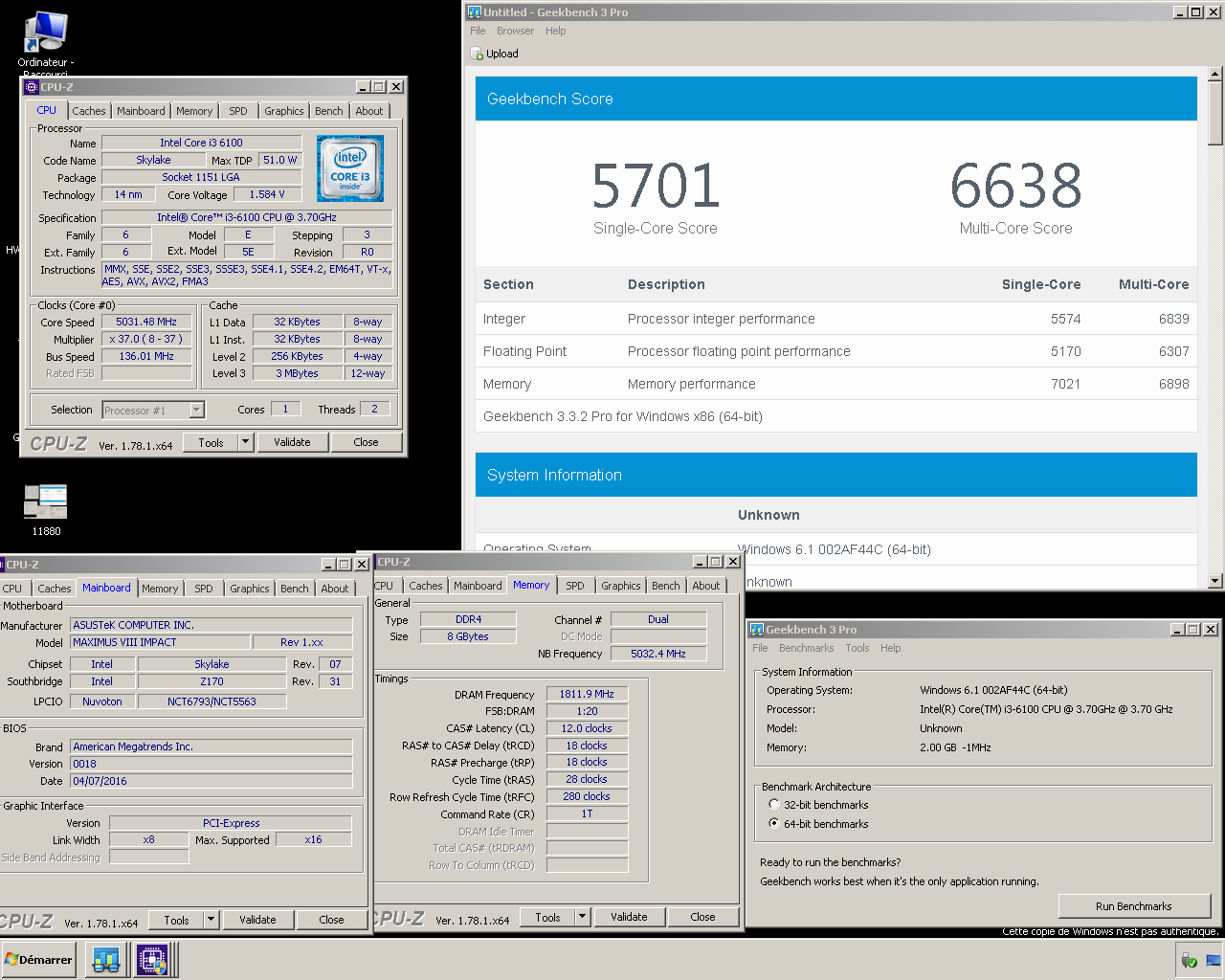
Task: Click the Run Benchmarks button
Action: pos(1134,906)
